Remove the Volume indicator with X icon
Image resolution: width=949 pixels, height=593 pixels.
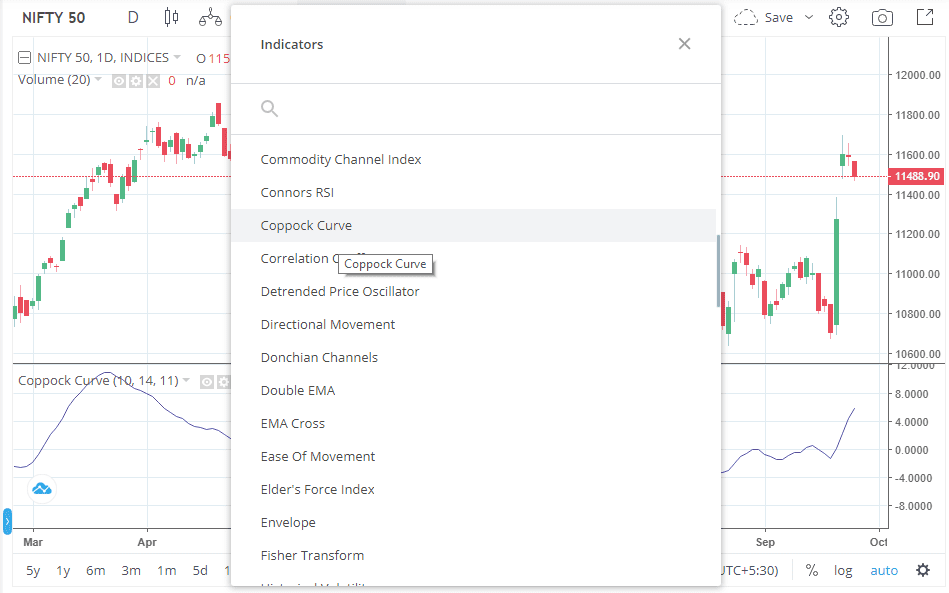click(x=153, y=81)
